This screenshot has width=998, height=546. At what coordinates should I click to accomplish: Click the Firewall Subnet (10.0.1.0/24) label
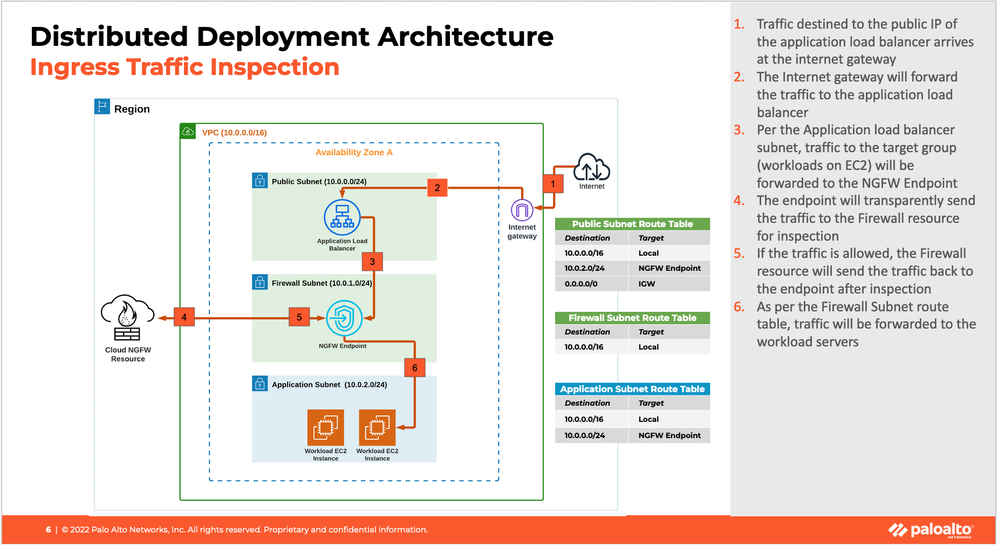click(x=321, y=283)
